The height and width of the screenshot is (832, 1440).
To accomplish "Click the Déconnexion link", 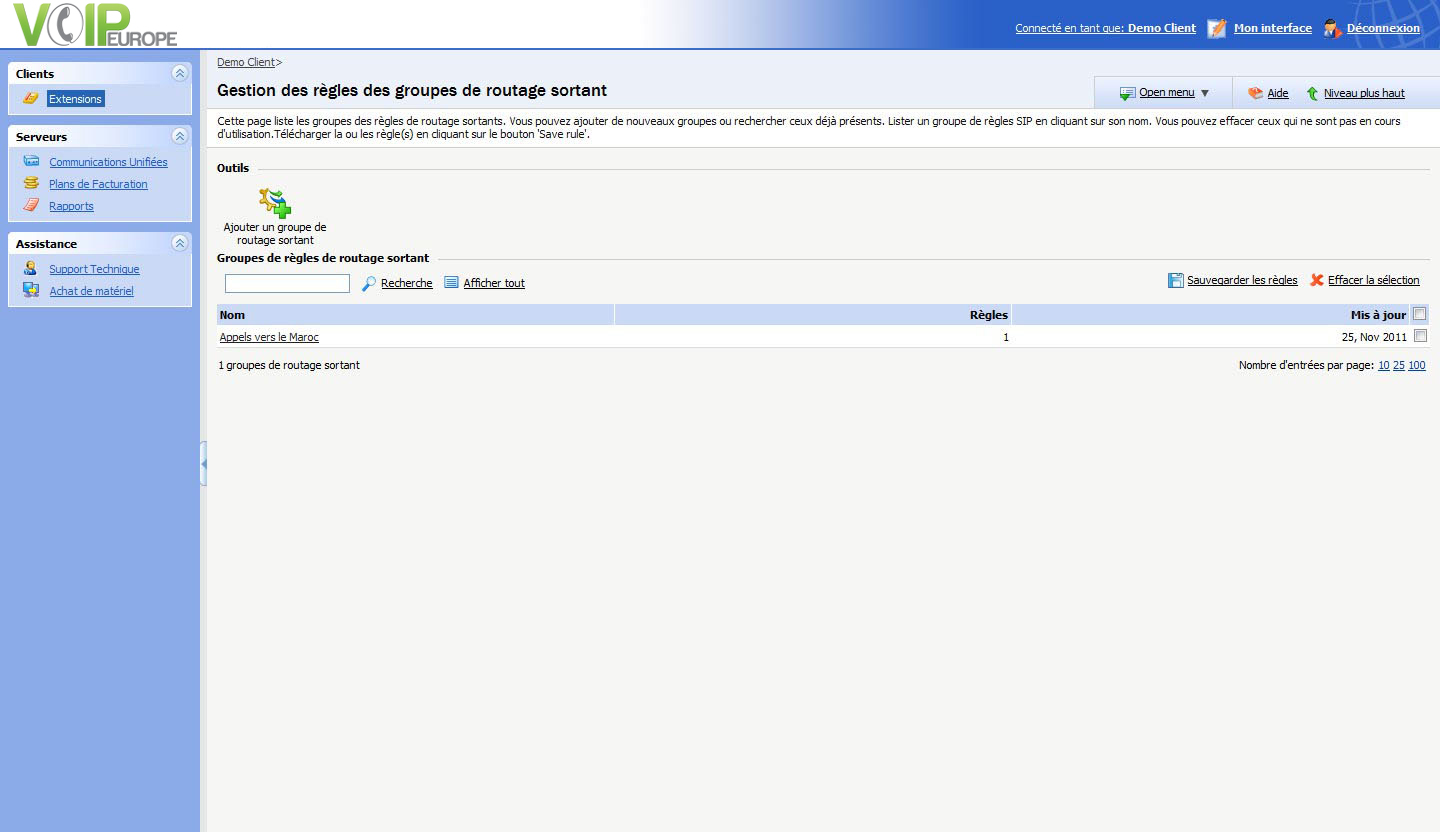I will tap(1382, 28).
